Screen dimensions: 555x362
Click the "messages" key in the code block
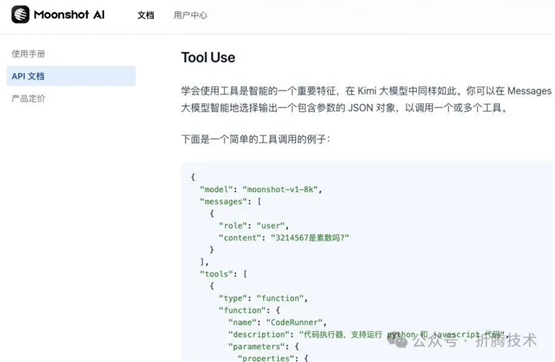click(x=223, y=202)
